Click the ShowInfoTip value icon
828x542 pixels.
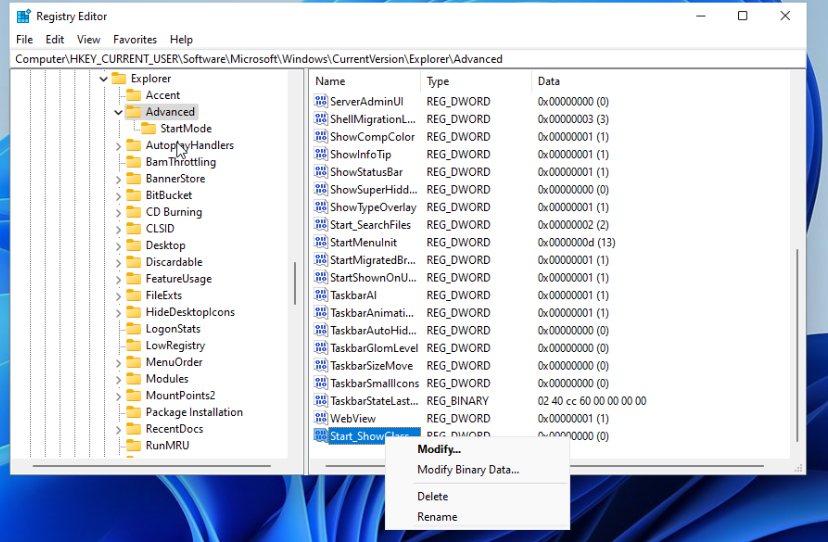321,154
